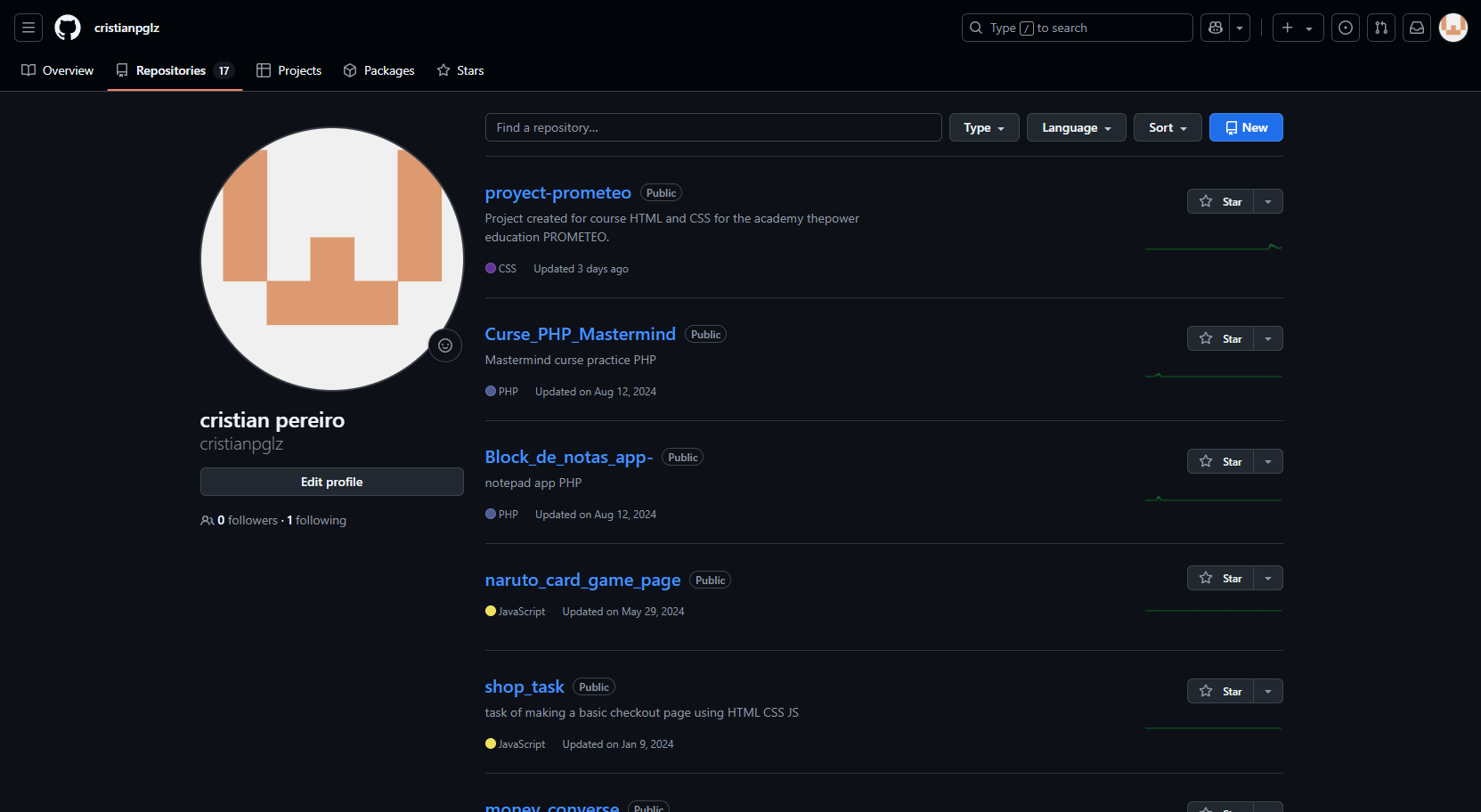1481x812 pixels.
Task: Open Copilot chat icon
Action: 1216,28
